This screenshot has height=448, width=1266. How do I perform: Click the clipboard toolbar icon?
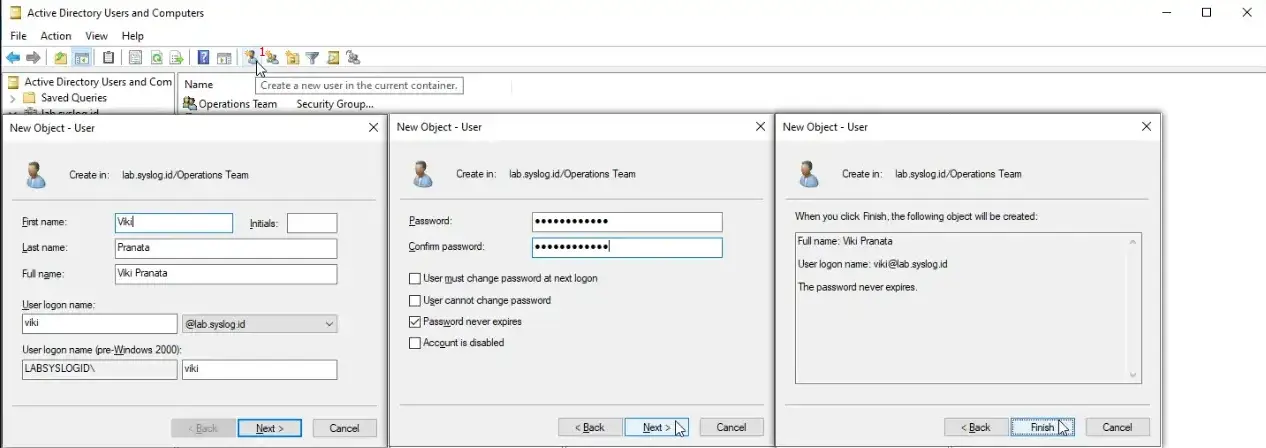pyautogui.click(x=108, y=58)
